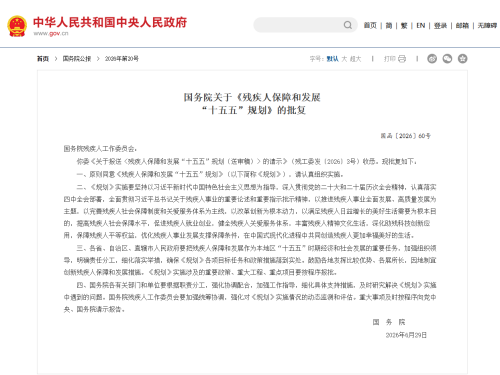
Task: Click the www.gov.cn URL text
Action: (51, 33)
